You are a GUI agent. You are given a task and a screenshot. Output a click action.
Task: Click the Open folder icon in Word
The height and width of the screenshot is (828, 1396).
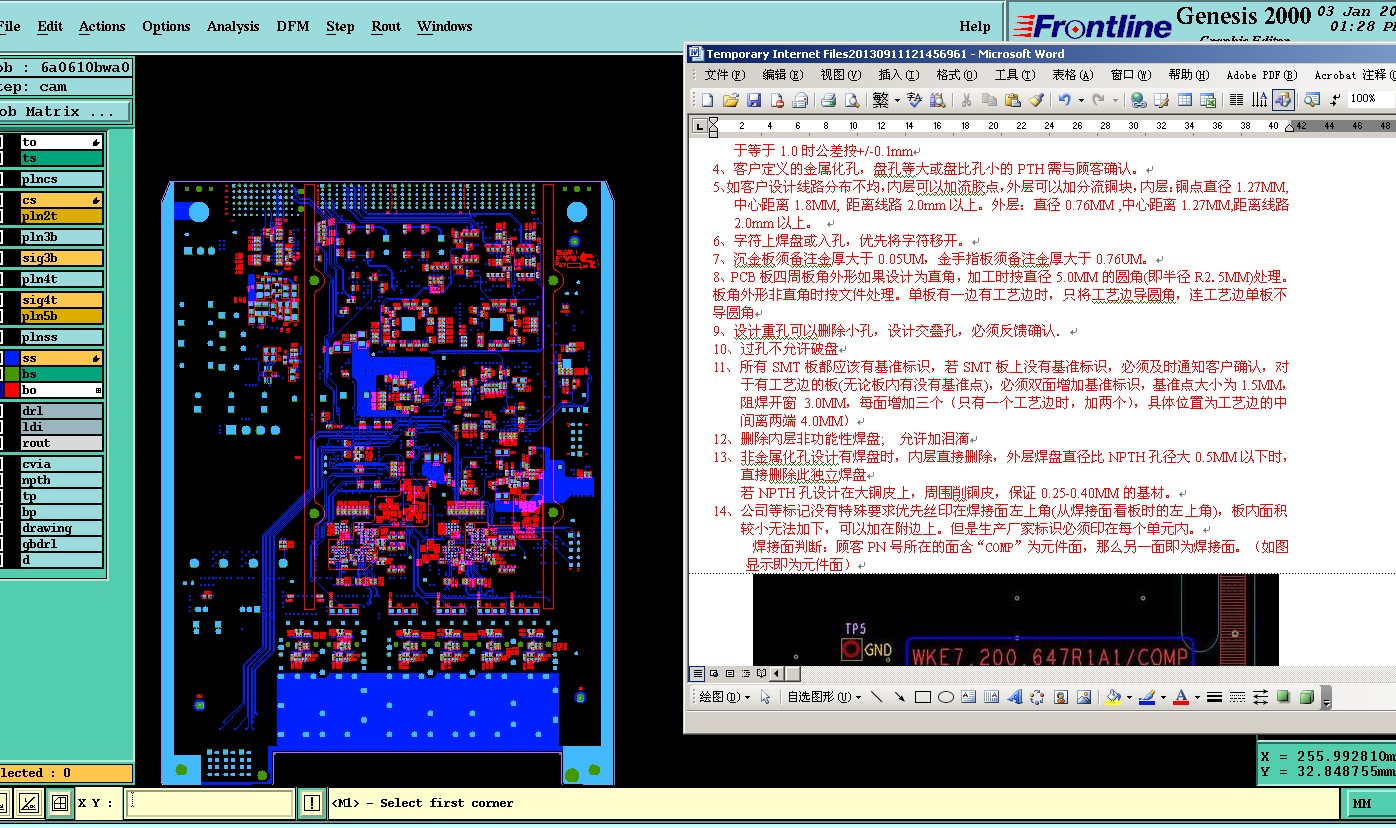click(x=730, y=99)
